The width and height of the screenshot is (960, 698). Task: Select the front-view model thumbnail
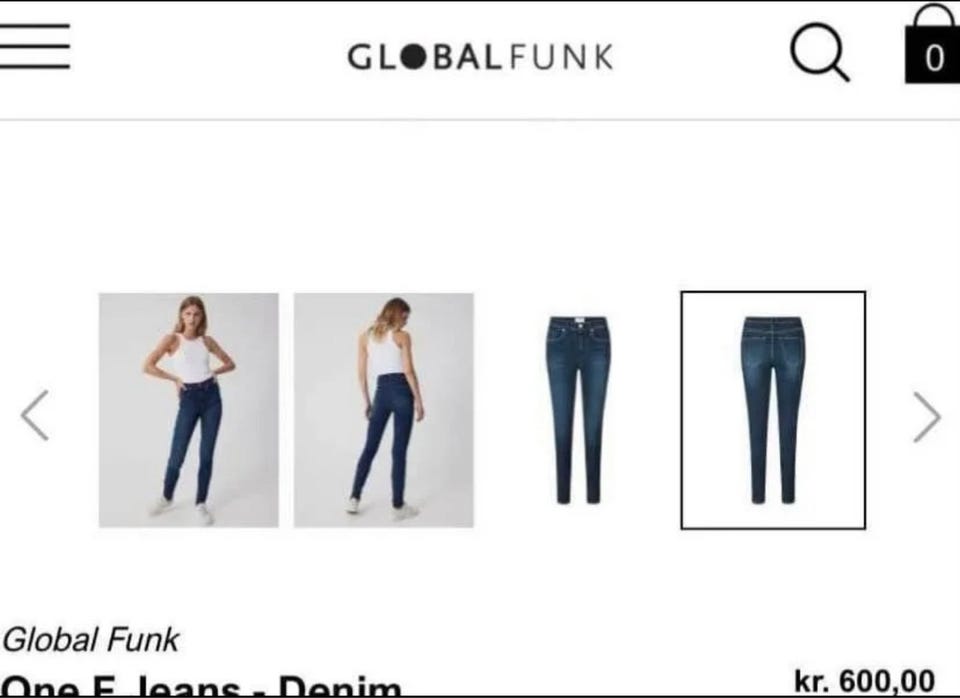pos(189,410)
